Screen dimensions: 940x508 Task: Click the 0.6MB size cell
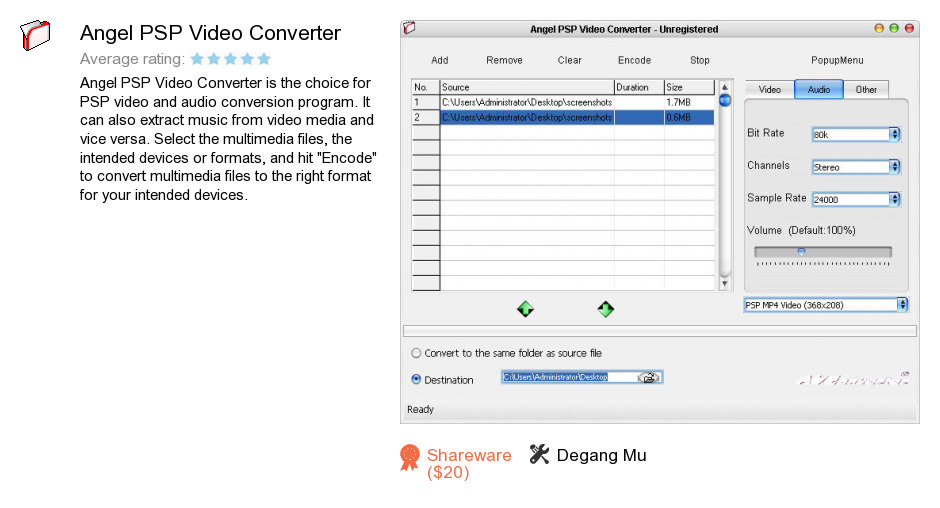click(689, 118)
